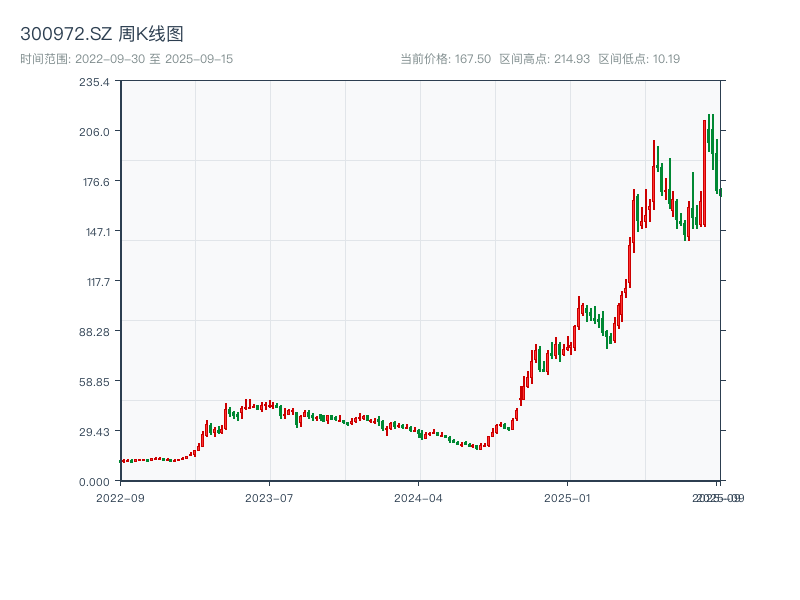Click the current price 当前价格: 167.50
Viewport: 800px width, 600px height.
445,59
